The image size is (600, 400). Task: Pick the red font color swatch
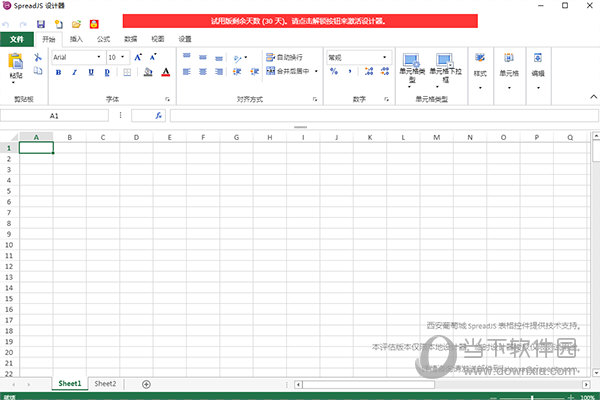(x=165, y=72)
